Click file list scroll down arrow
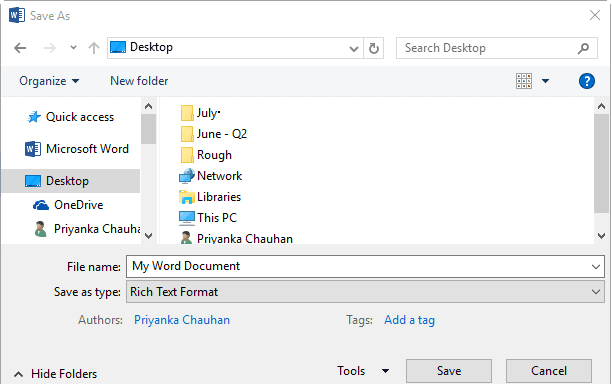The height and width of the screenshot is (384, 612). coord(601,236)
